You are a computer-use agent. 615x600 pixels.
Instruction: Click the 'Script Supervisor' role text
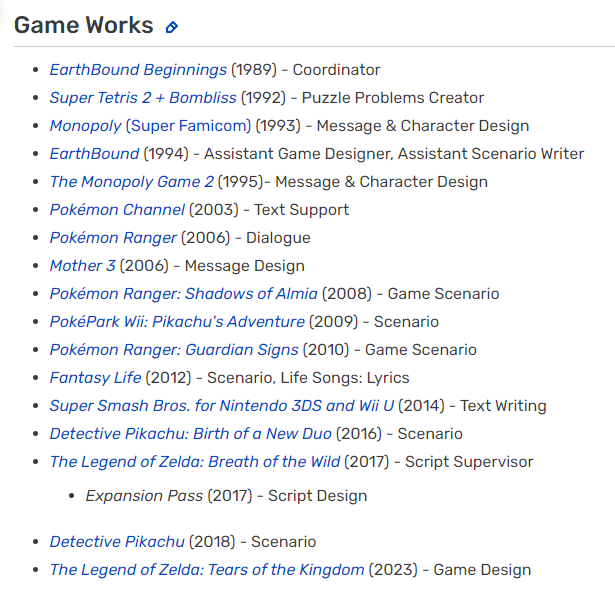click(469, 462)
